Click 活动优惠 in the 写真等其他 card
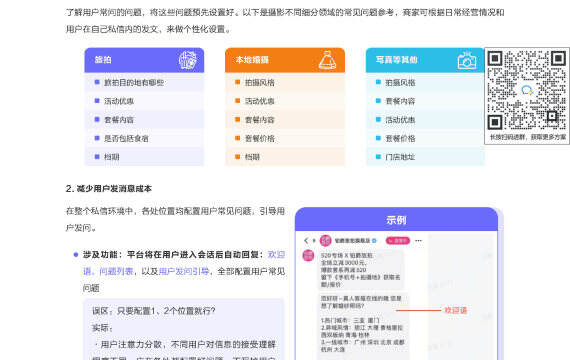This screenshot has width=570, height=360. click(400, 120)
